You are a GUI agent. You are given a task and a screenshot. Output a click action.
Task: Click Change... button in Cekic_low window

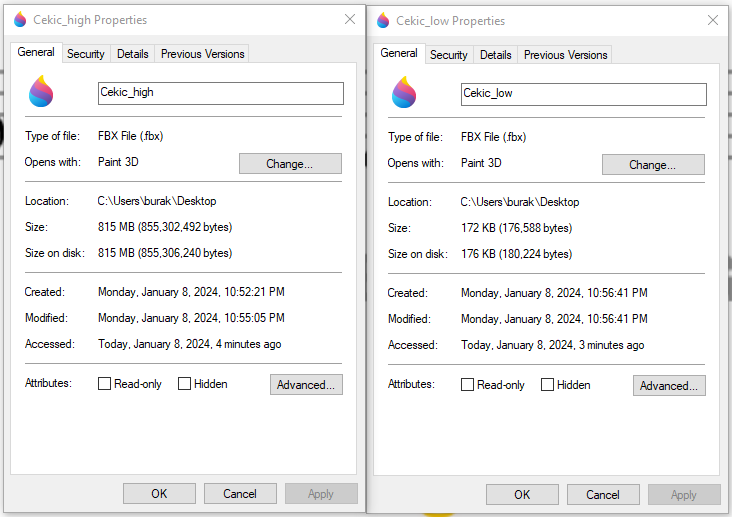click(x=653, y=165)
